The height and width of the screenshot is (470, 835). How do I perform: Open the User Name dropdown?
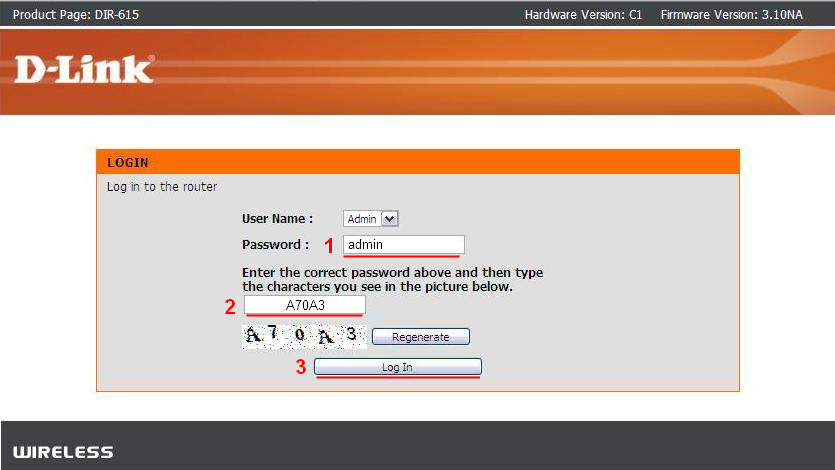click(x=371, y=219)
